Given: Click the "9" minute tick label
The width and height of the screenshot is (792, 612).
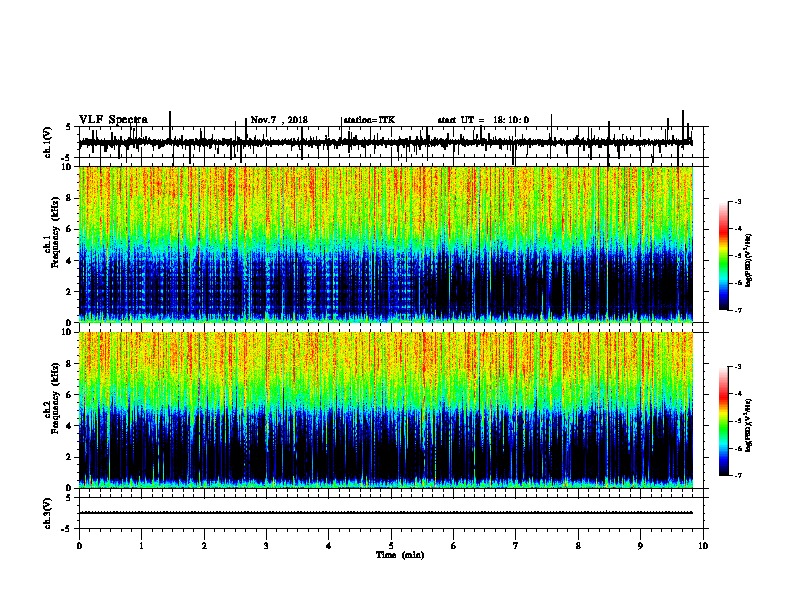Looking at the screenshot, I should (640, 546).
